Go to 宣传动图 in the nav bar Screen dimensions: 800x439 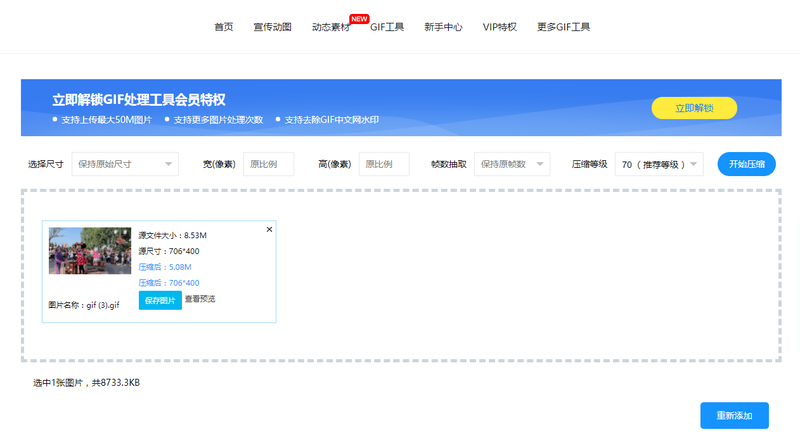[x=272, y=27]
